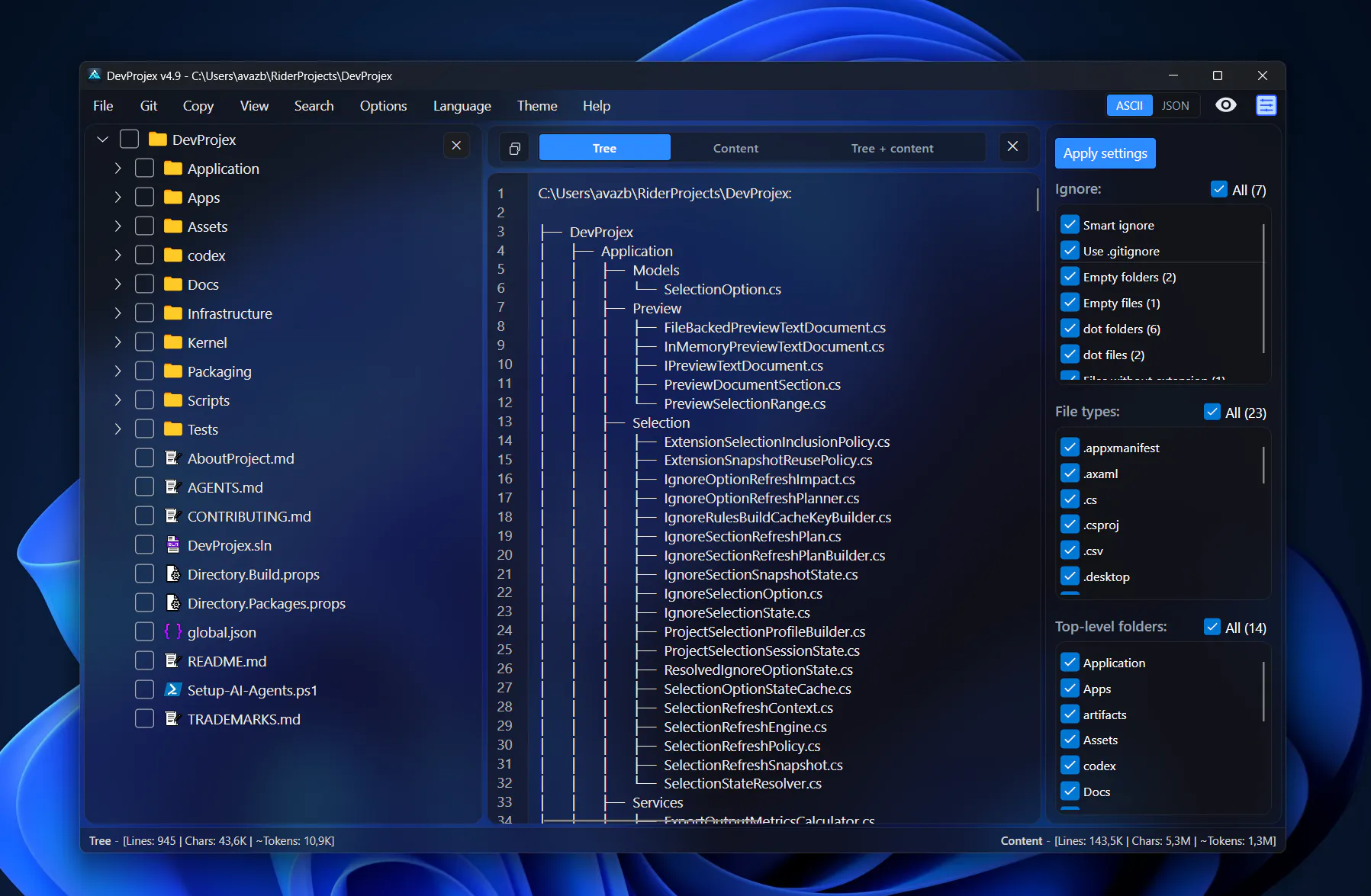This screenshot has width=1371, height=896.
Task: Open the Theme menu
Action: [x=537, y=105]
